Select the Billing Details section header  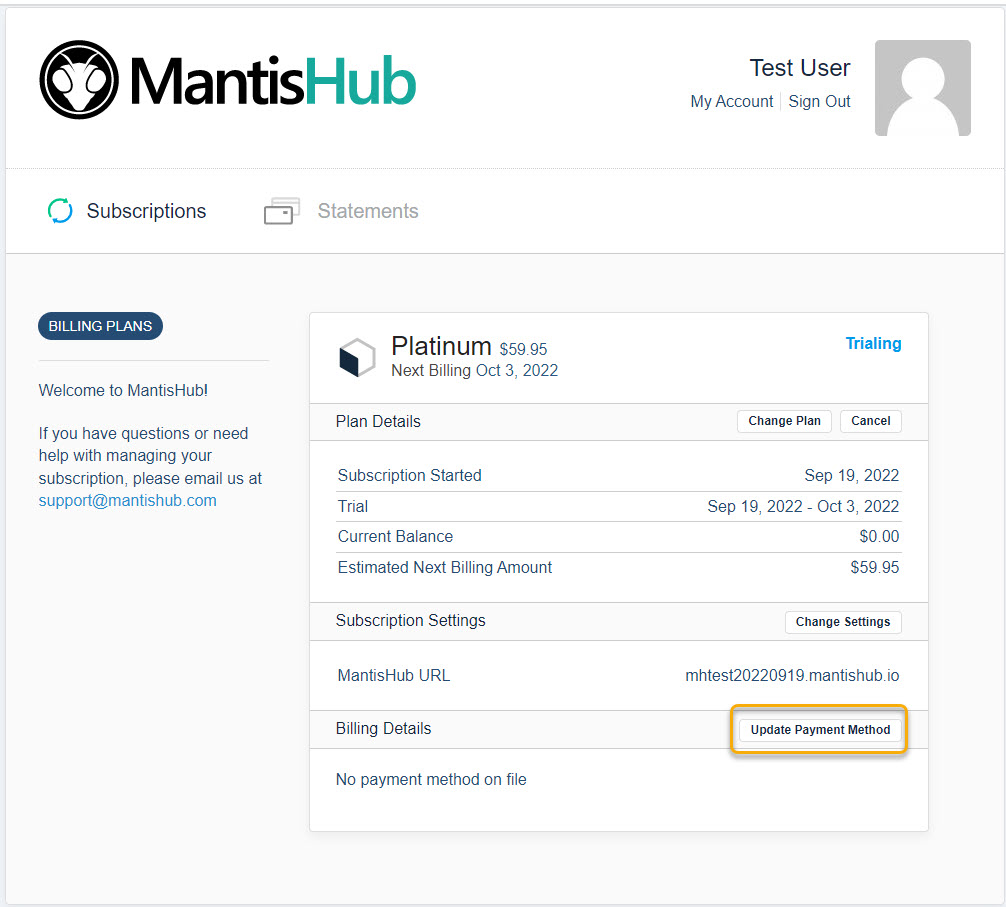pos(383,729)
